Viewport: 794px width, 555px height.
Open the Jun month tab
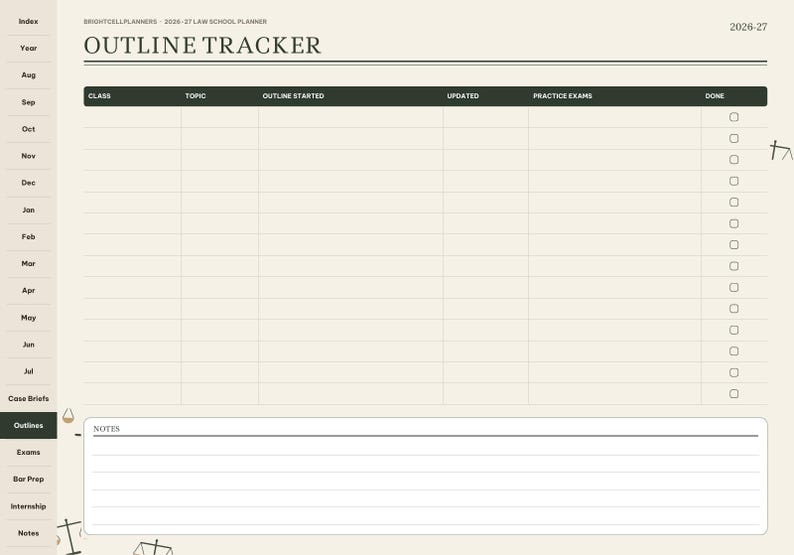pos(28,345)
